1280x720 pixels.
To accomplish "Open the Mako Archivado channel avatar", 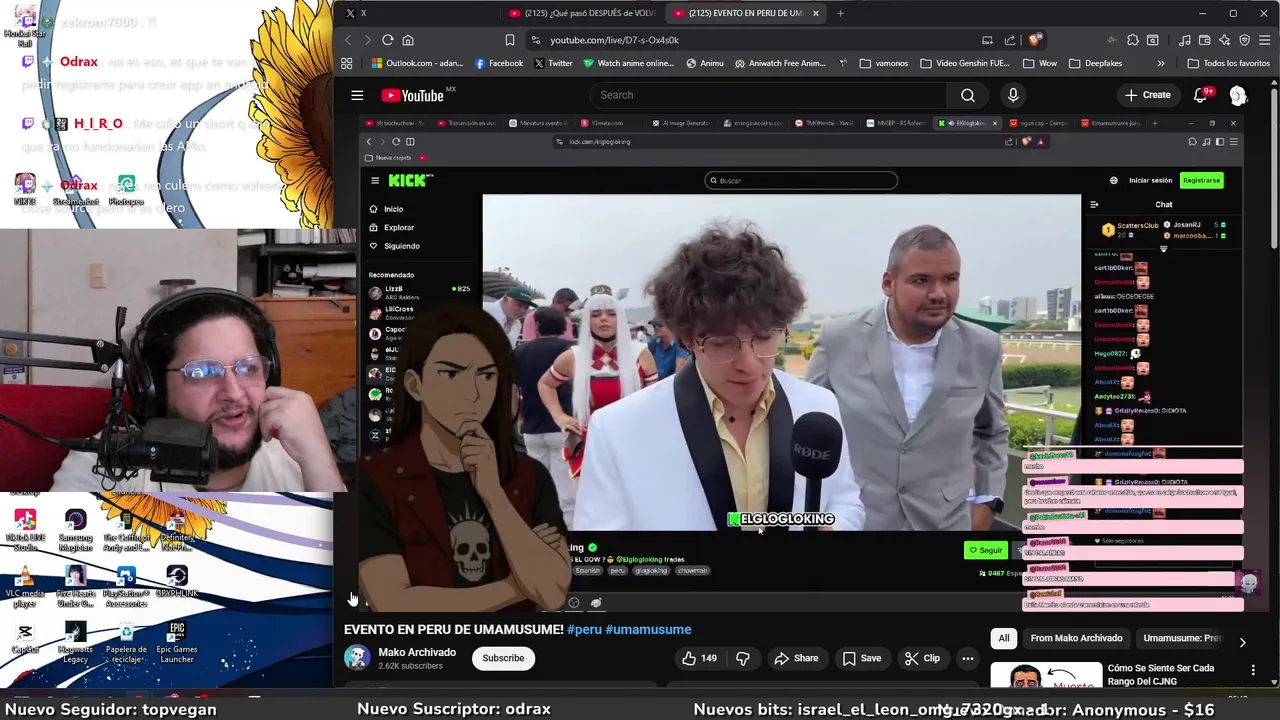I will (357, 657).
